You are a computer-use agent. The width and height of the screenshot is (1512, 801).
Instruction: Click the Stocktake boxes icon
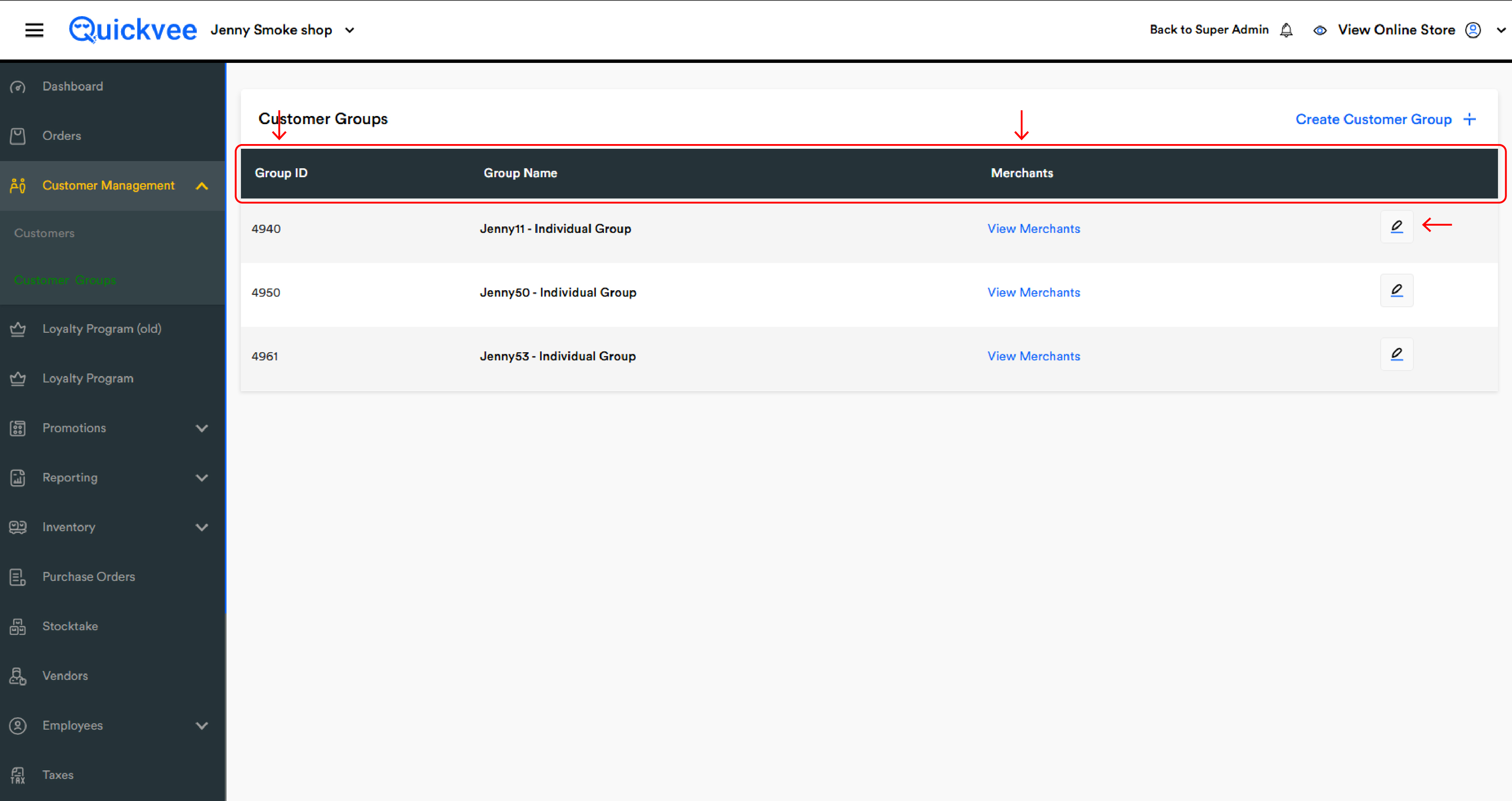[17, 626]
